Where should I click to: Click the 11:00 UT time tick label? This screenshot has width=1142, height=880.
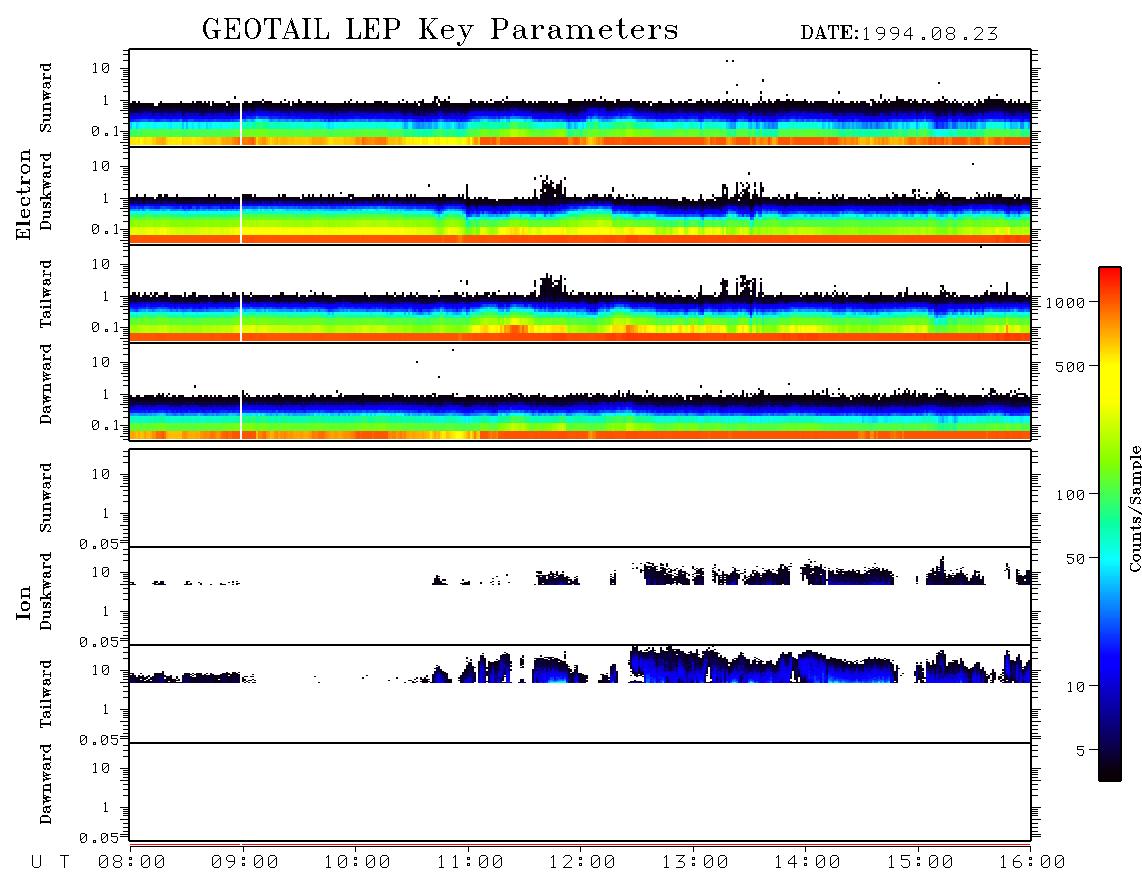pyautogui.click(x=470, y=863)
